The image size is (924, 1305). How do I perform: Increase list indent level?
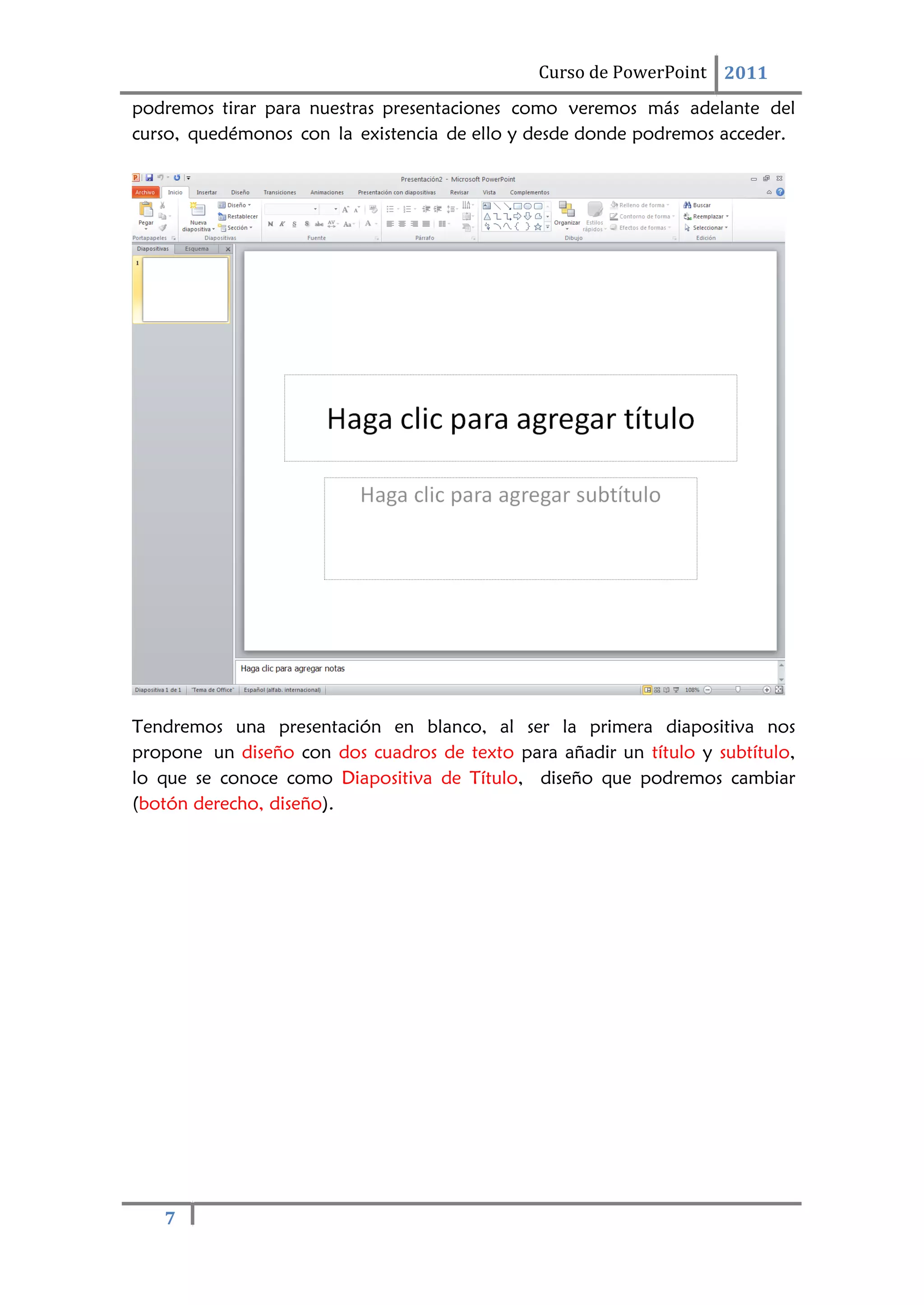[x=438, y=209]
